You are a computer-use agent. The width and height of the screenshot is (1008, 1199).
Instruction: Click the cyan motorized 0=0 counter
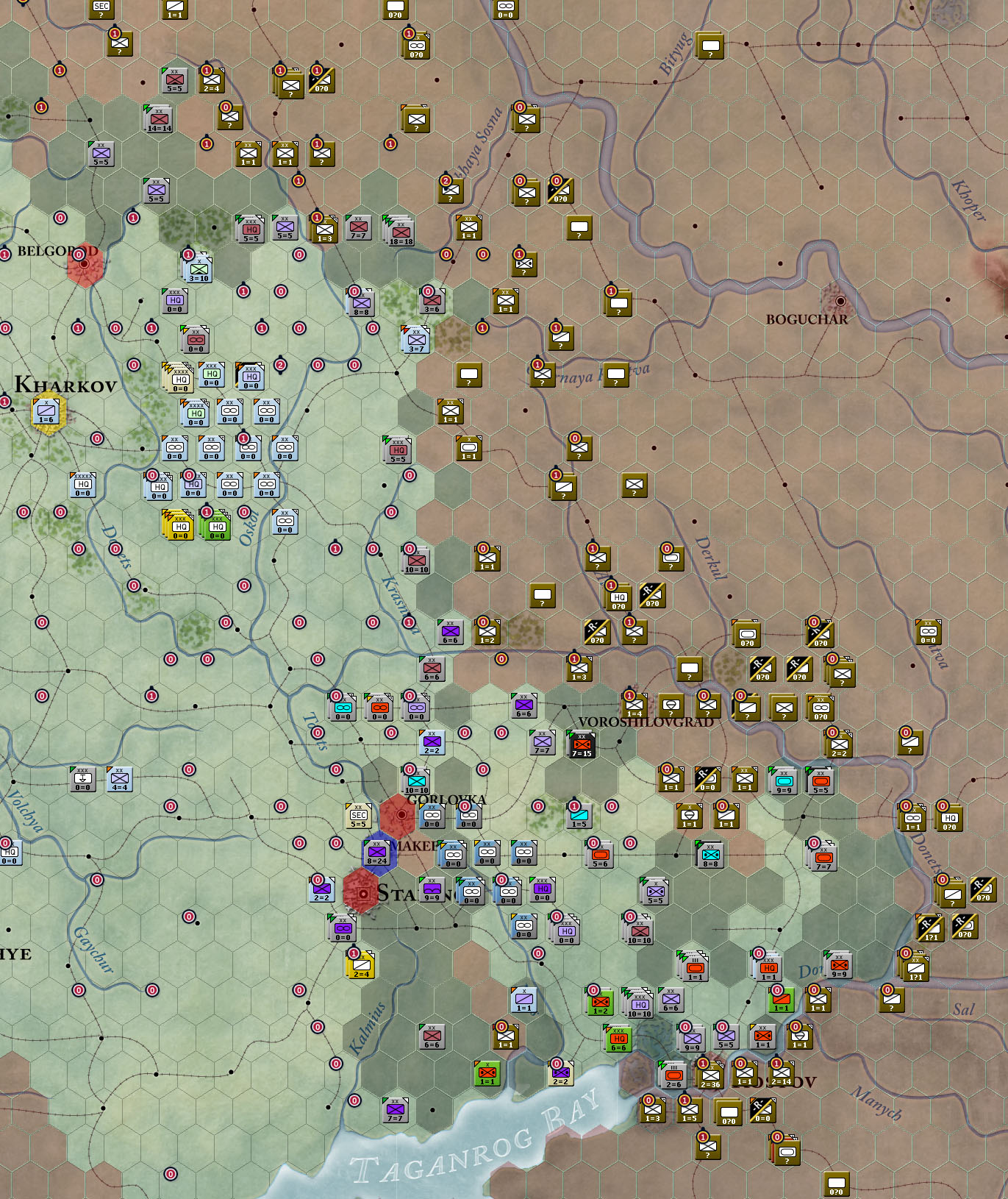[x=343, y=707]
